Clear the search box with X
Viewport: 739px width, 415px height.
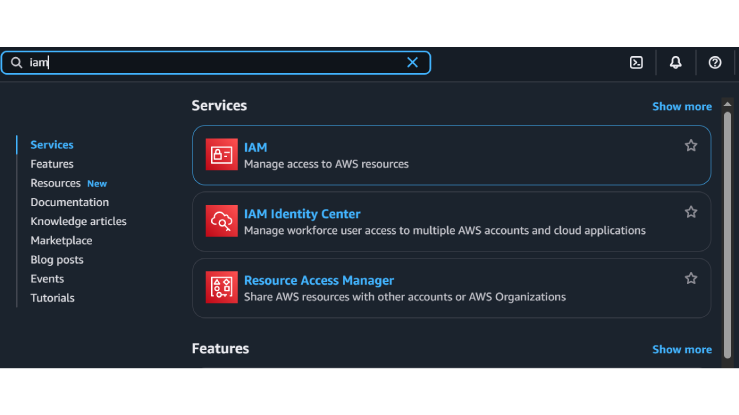point(412,62)
